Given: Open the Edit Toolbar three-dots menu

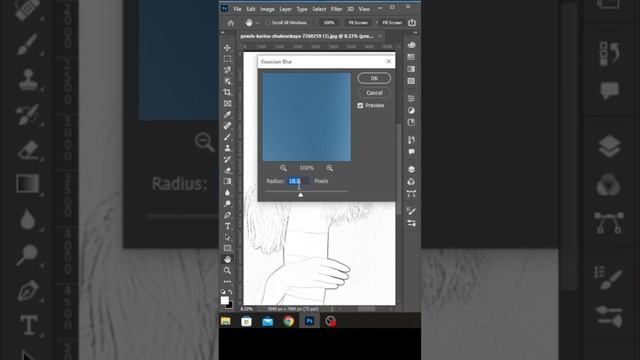Looking at the screenshot, I should point(227,282).
